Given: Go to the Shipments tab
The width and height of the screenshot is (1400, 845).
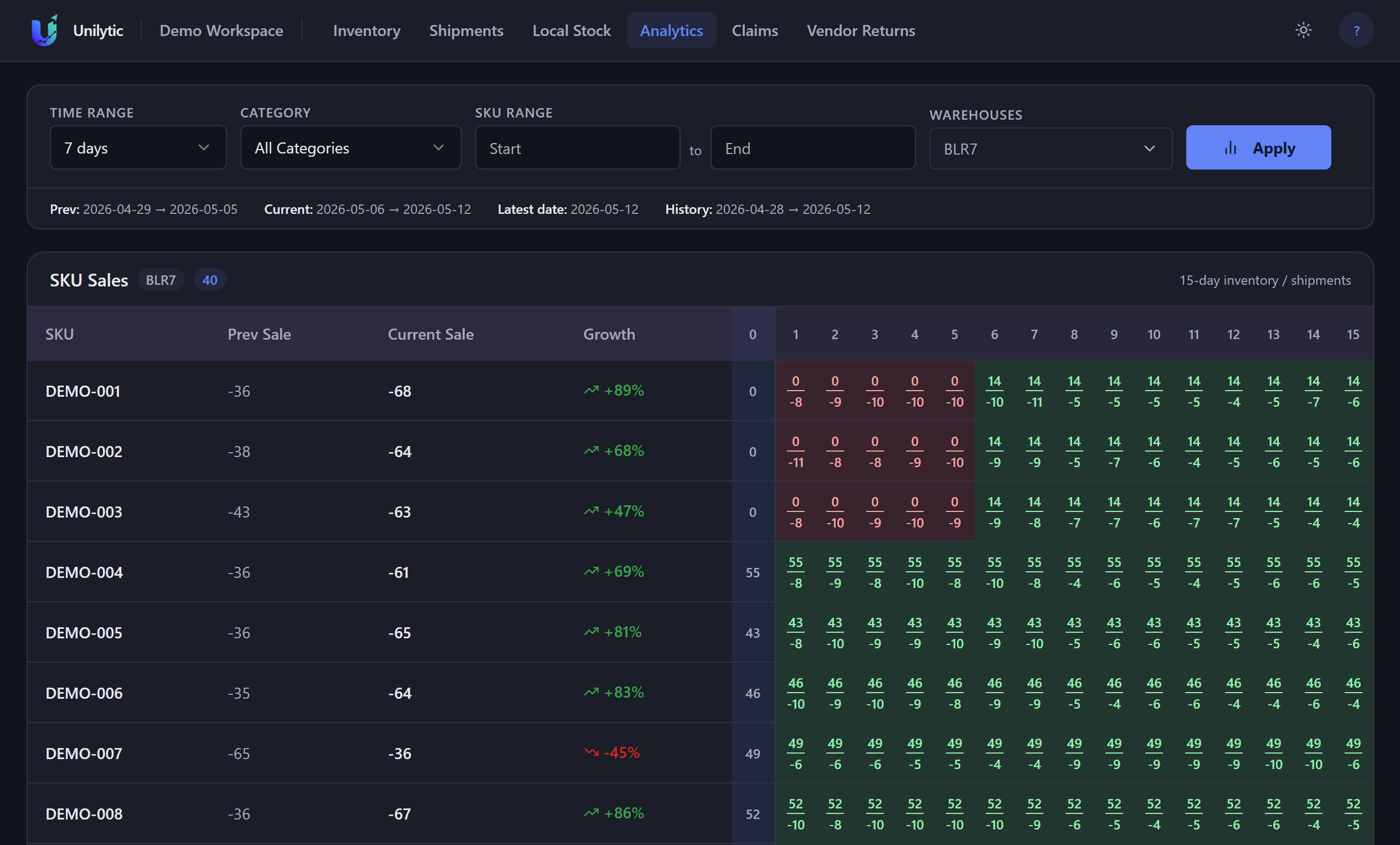Looking at the screenshot, I should pos(466,30).
